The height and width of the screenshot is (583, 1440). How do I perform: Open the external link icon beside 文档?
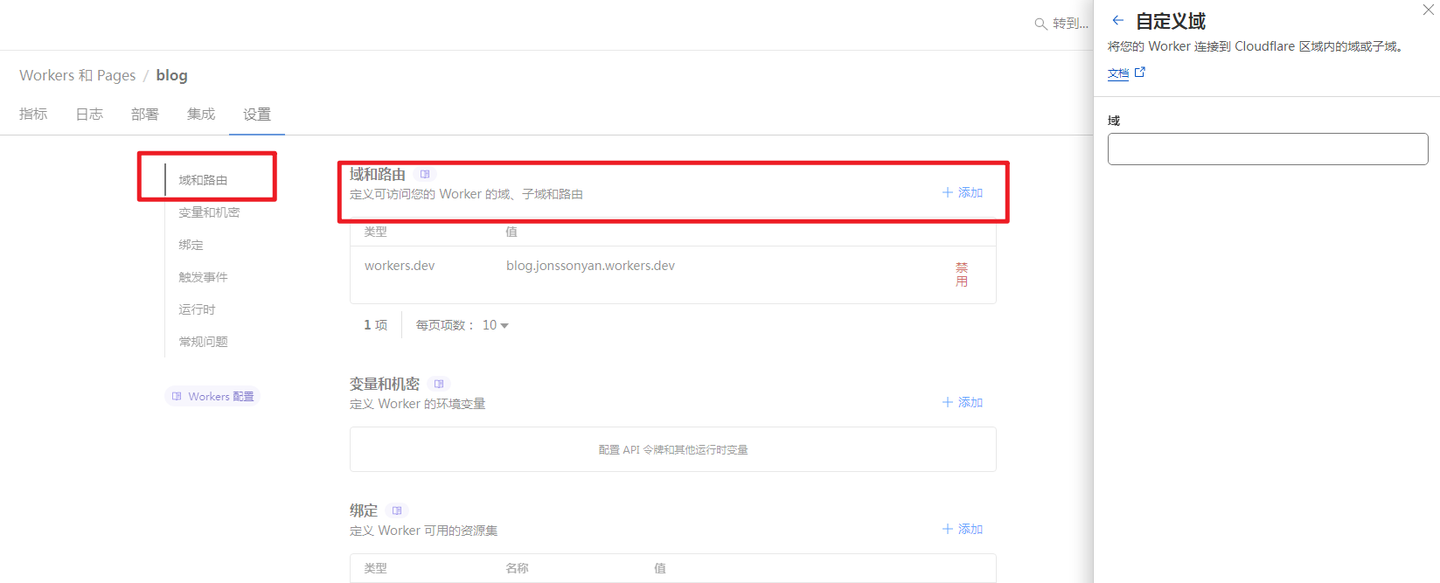(x=1140, y=72)
